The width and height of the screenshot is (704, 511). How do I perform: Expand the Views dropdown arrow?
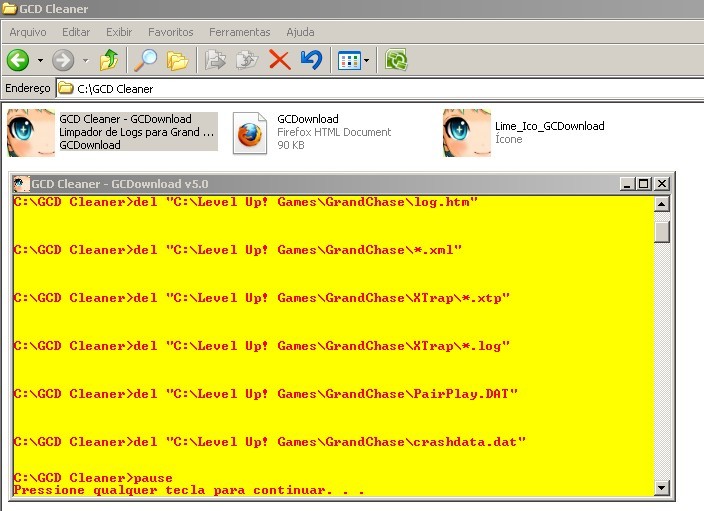coord(367,61)
